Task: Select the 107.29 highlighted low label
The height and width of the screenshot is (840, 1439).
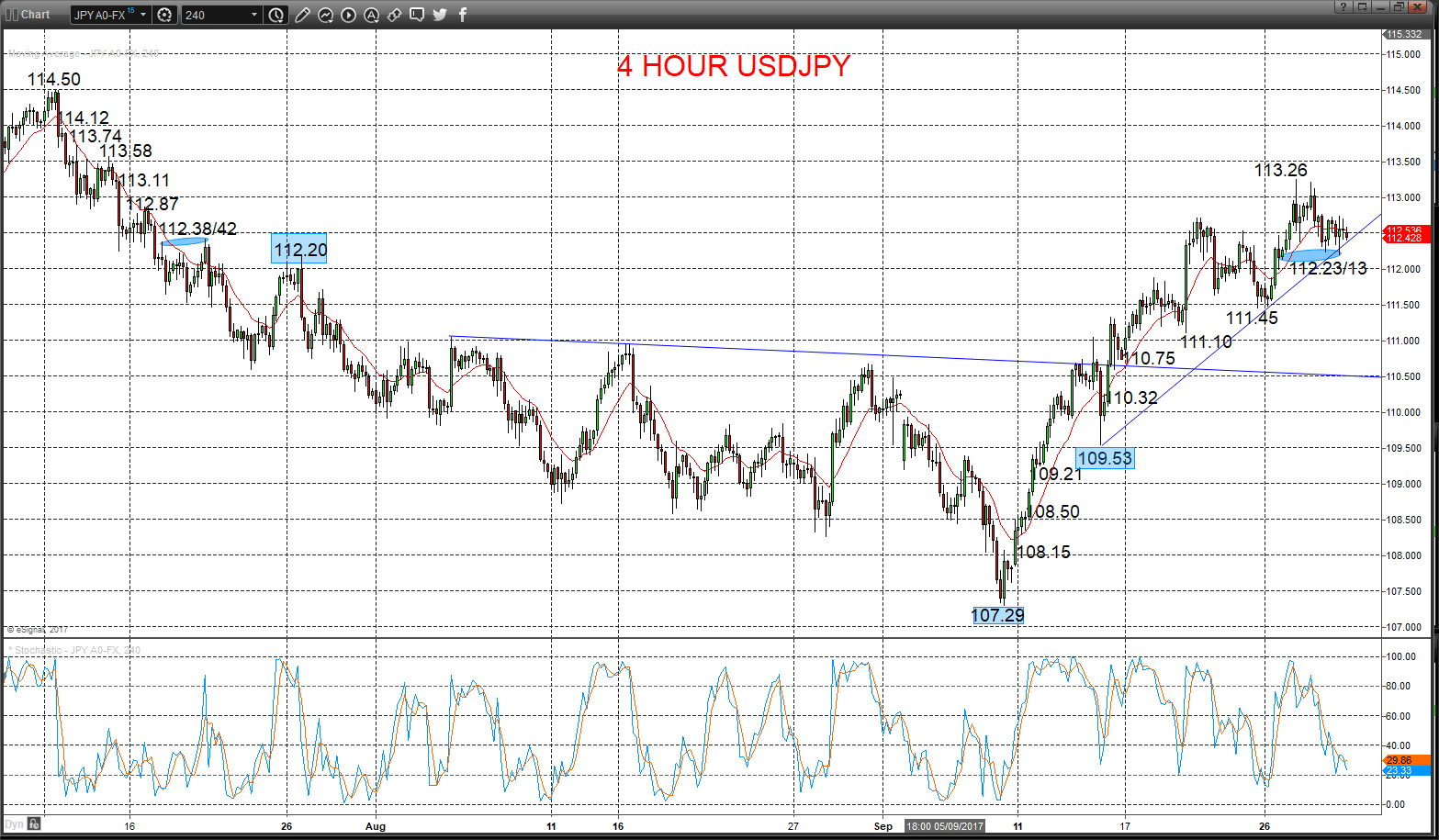Action: pos(997,615)
